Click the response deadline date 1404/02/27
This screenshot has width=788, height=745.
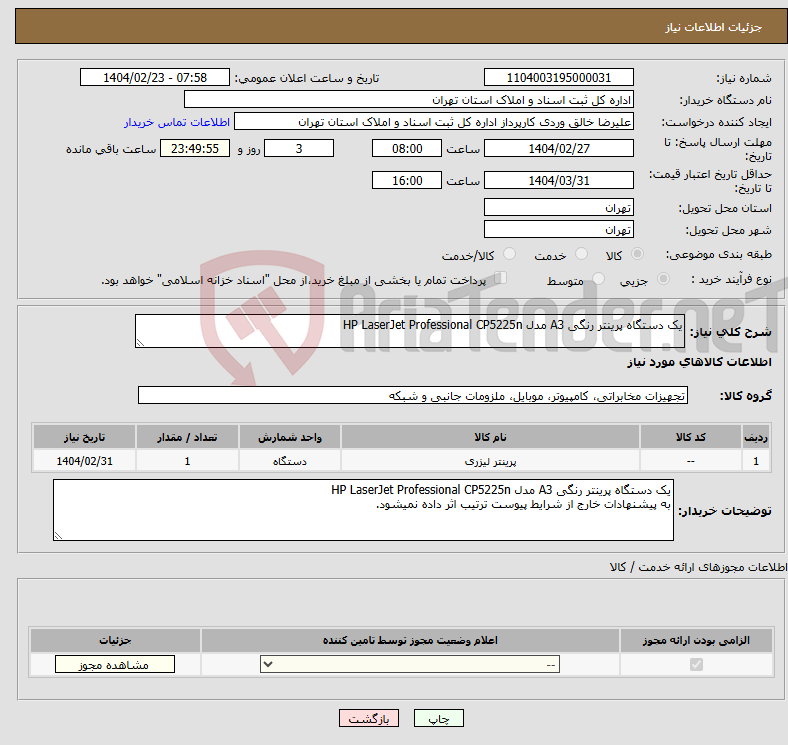(x=558, y=149)
